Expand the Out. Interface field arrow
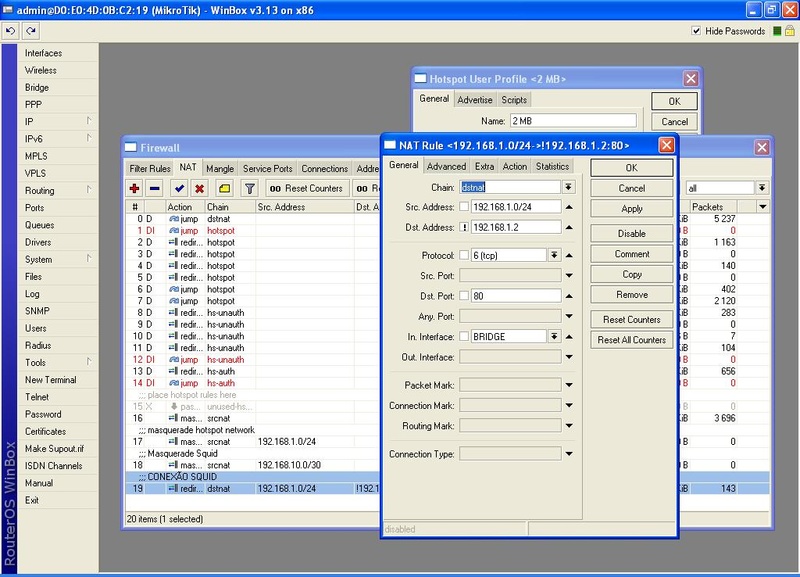 pos(569,357)
